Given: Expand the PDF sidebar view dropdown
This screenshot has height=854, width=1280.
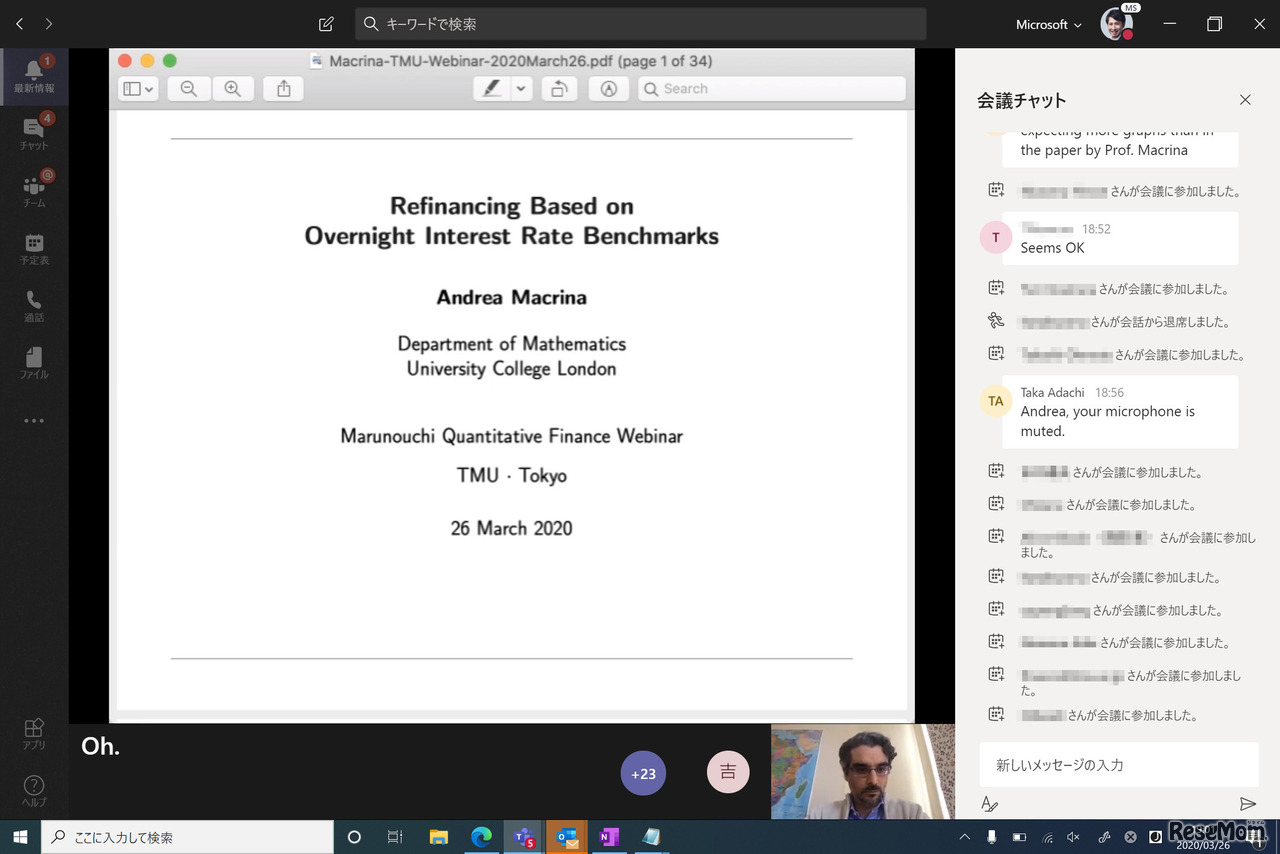Looking at the screenshot, I should click(138, 89).
